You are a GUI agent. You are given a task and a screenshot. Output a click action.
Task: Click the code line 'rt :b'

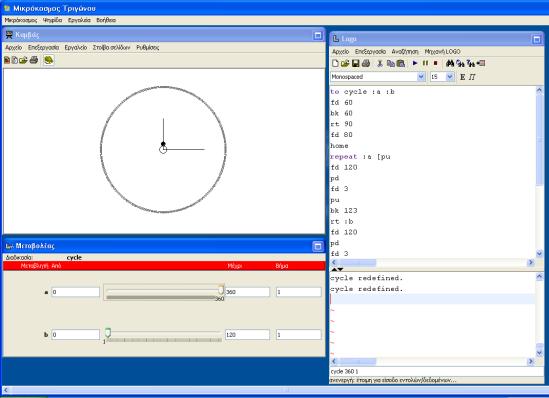[x=341, y=221]
